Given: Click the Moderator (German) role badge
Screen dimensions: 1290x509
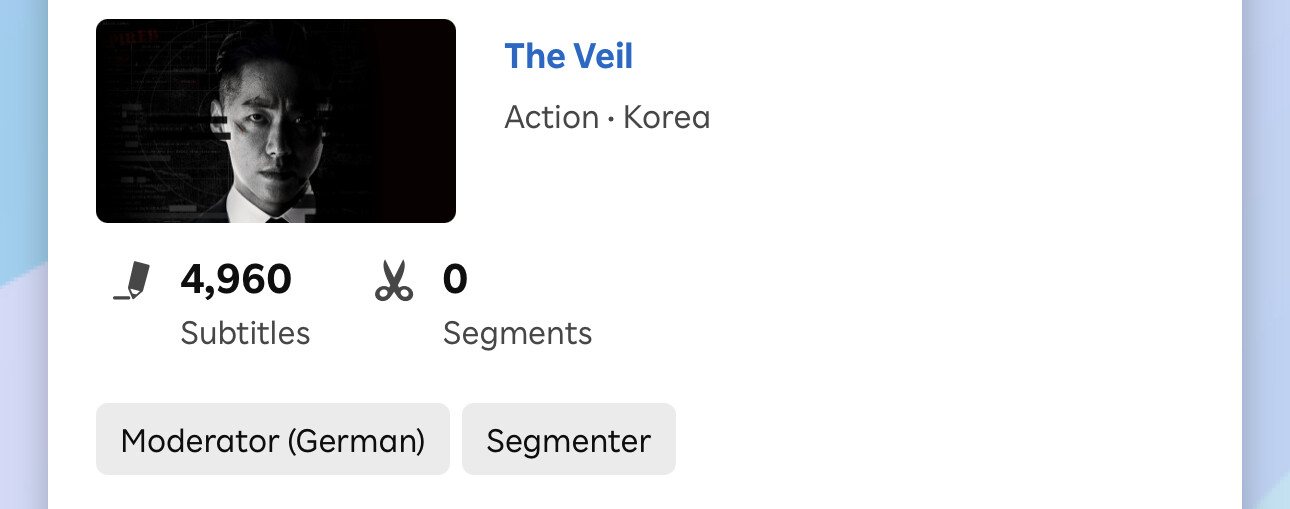Looking at the screenshot, I should click(x=272, y=439).
